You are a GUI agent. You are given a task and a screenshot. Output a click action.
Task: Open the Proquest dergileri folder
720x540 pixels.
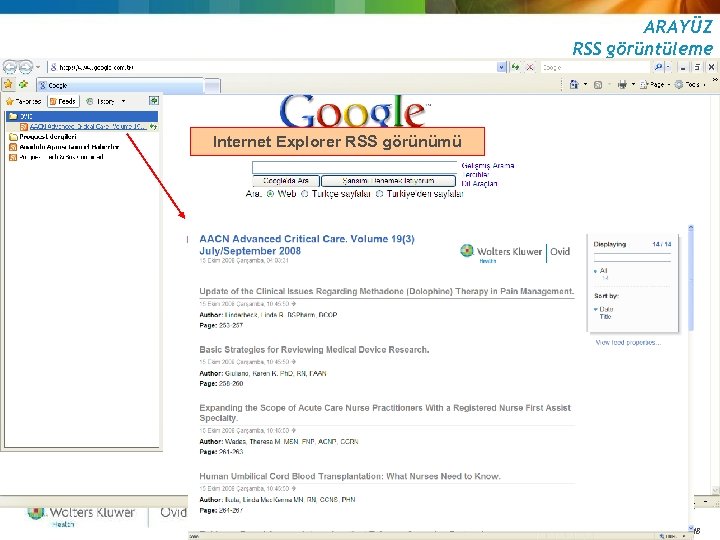[43, 137]
